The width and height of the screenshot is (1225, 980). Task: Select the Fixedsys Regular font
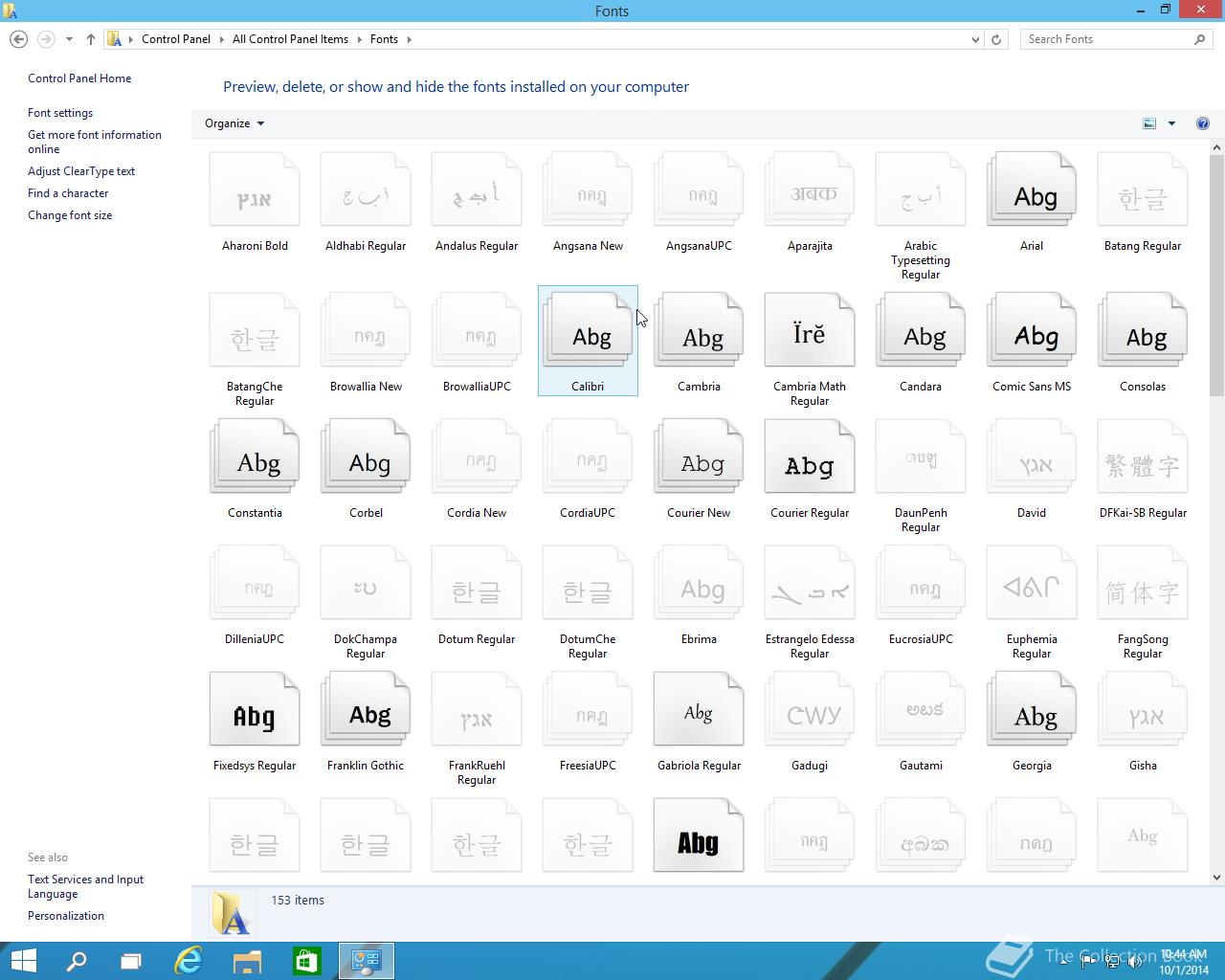pos(255,710)
